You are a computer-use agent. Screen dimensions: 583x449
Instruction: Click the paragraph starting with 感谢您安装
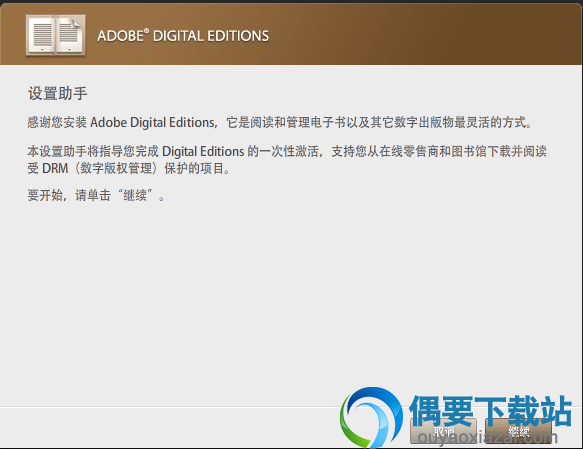[280, 122]
